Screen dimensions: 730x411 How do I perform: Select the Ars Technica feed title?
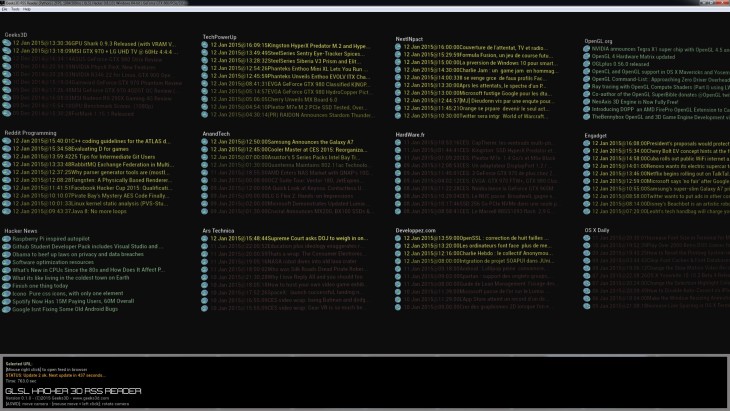click(x=218, y=231)
